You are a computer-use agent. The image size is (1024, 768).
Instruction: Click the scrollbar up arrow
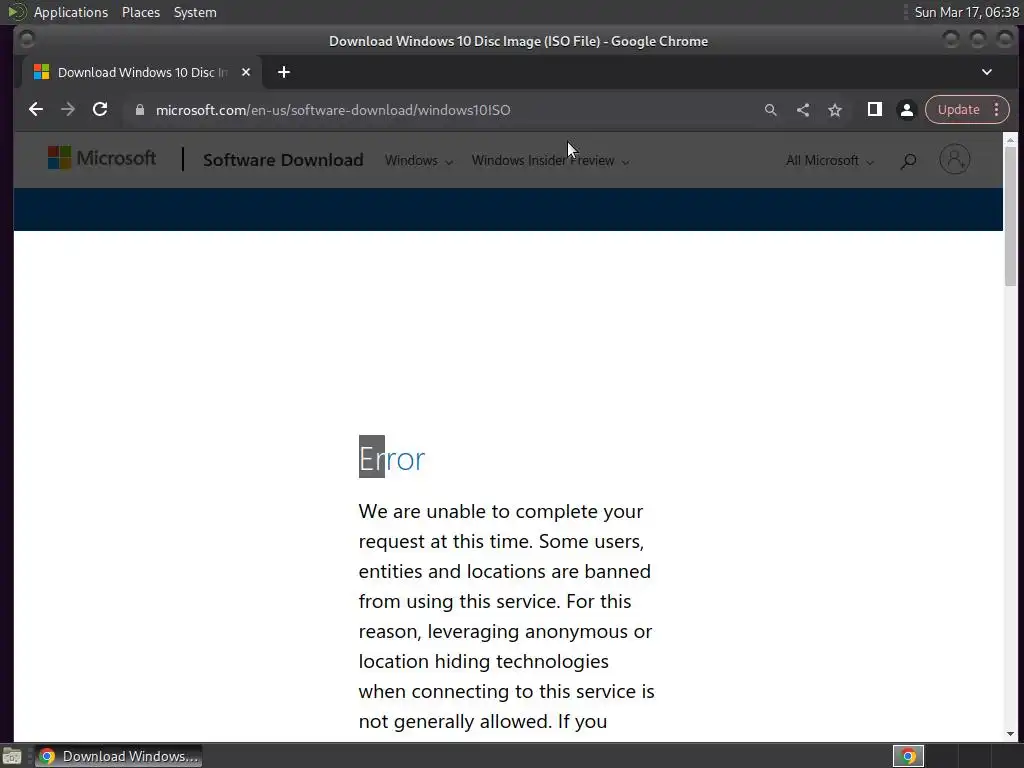coord(1010,140)
